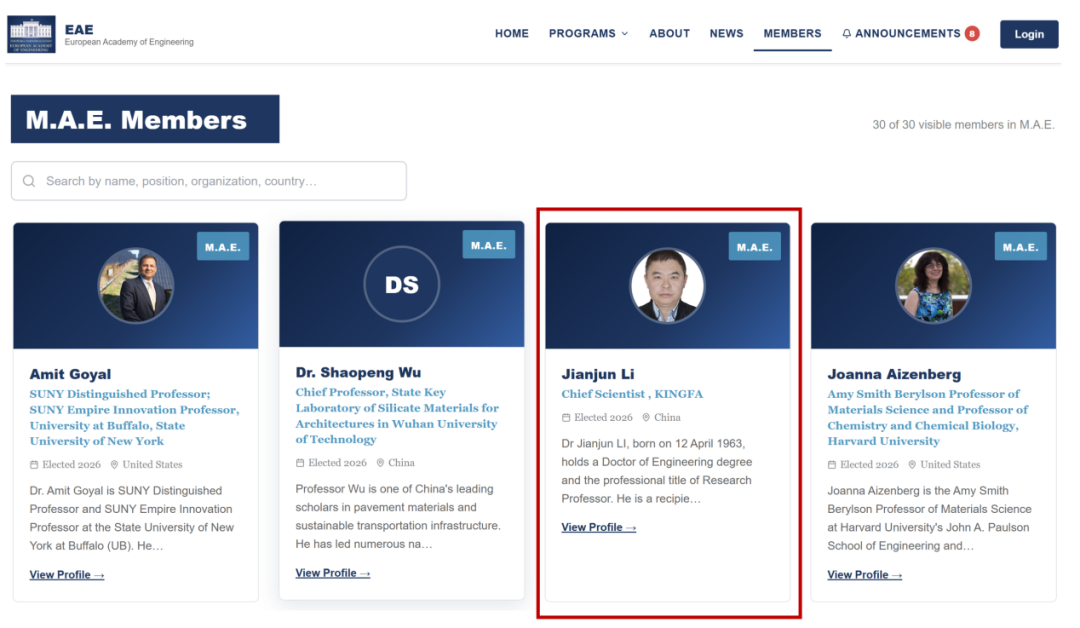Image resolution: width=1080 pixels, height=628 pixels.
Task: Click the M.A.E. badge on Amit Goyal's card
Action: tap(222, 247)
